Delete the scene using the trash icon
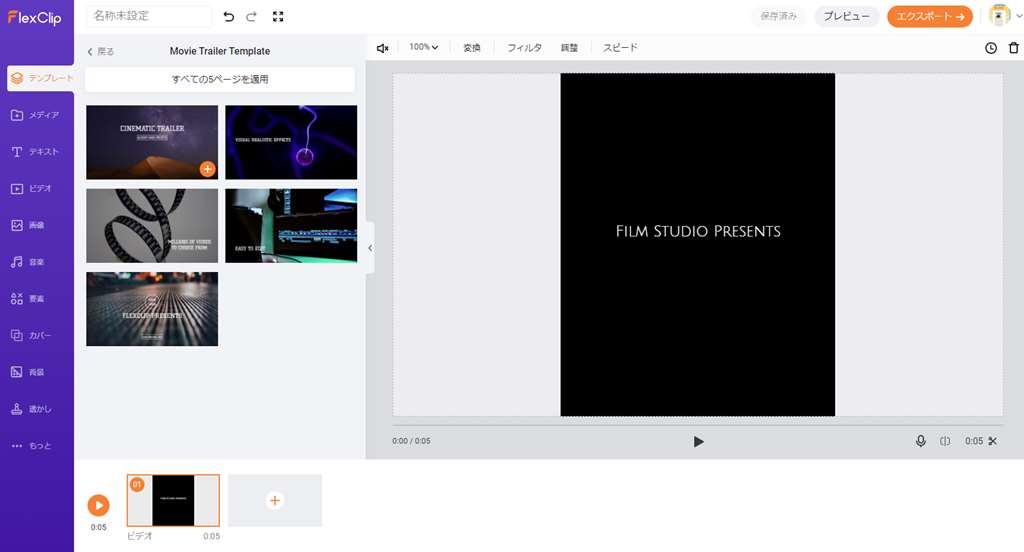The width and height of the screenshot is (1024, 552). coord(1013,48)
